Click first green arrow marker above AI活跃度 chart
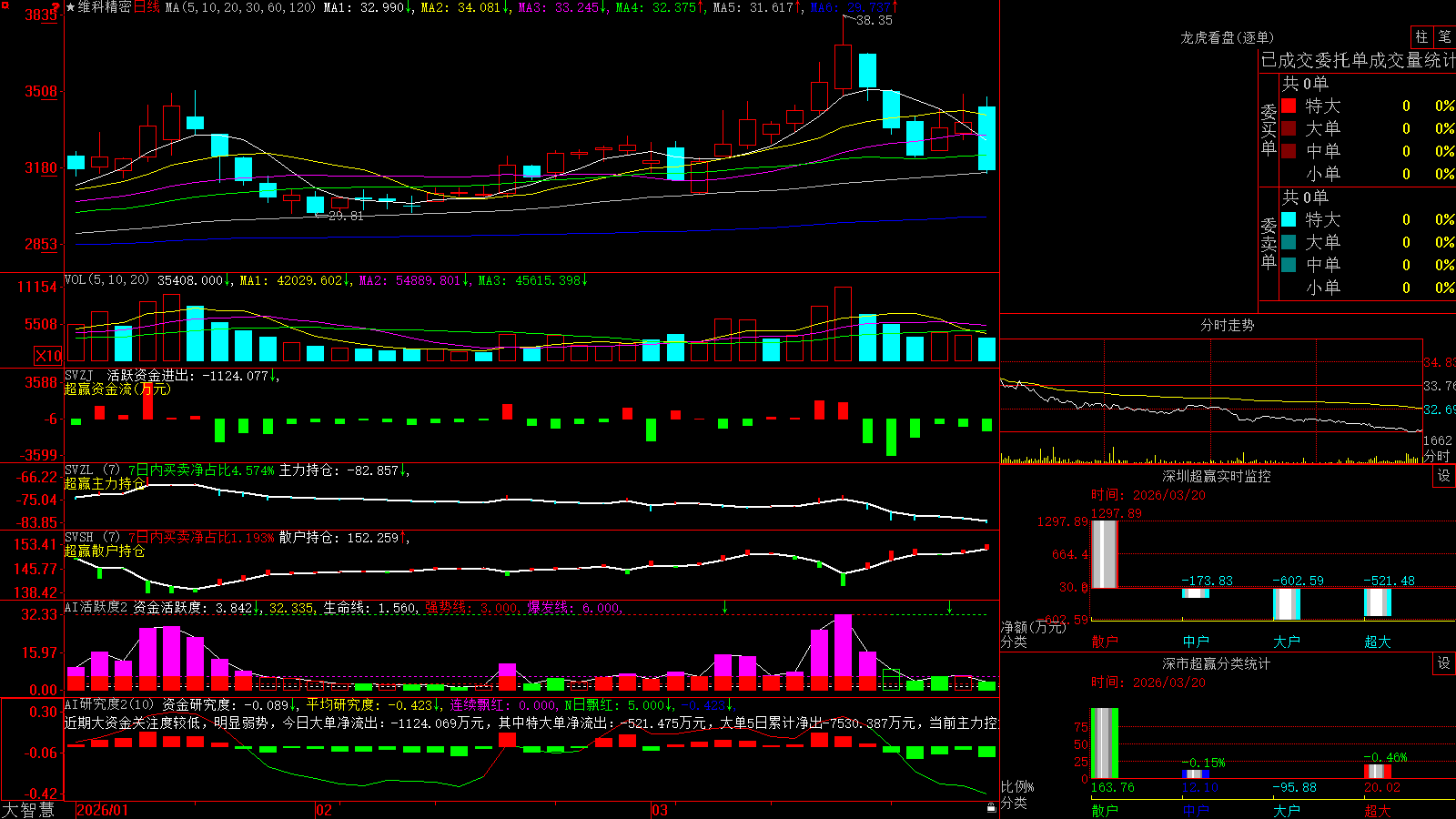1456x819 pixels. point(725,607)
